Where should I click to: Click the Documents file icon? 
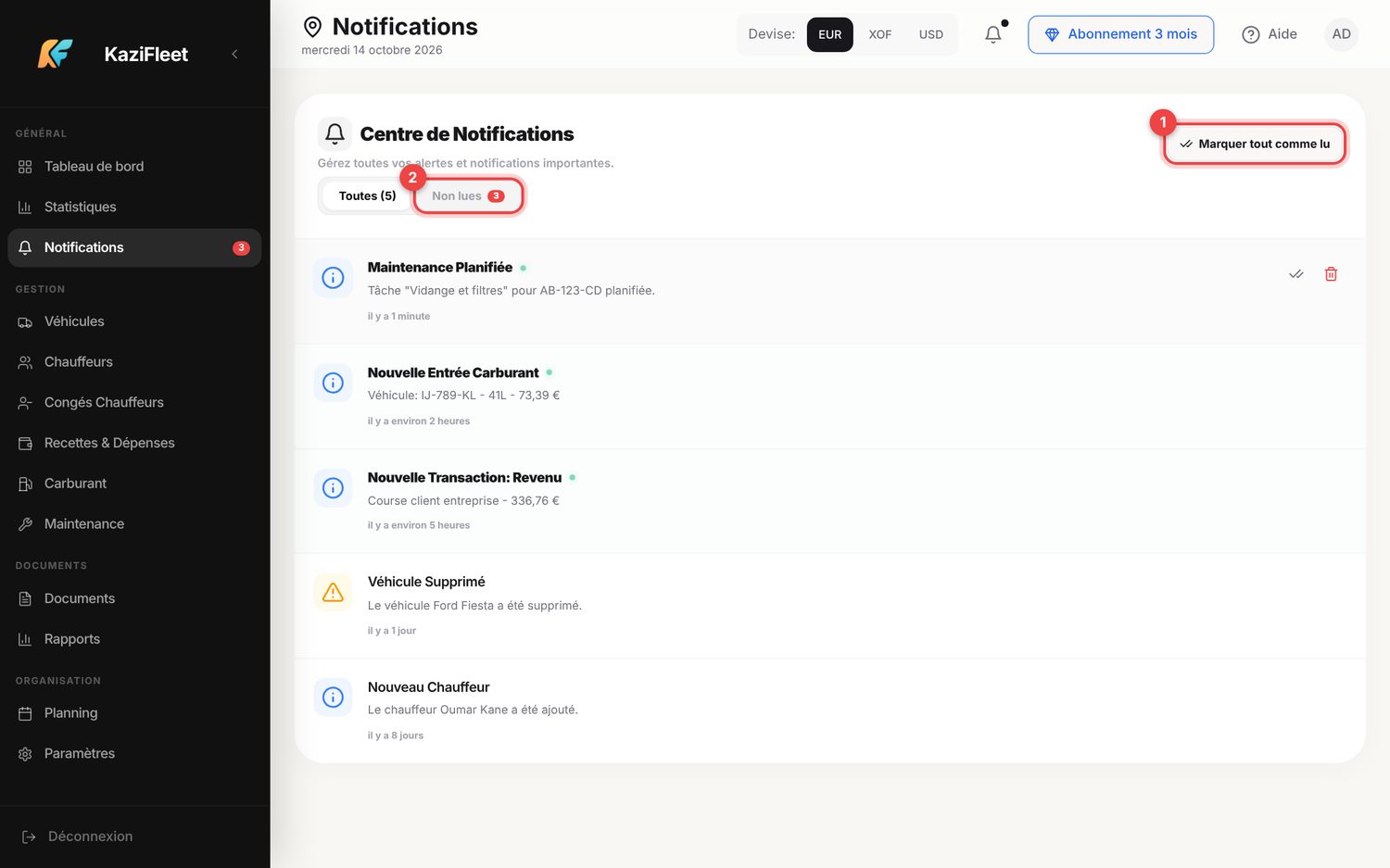click(25, 598)
